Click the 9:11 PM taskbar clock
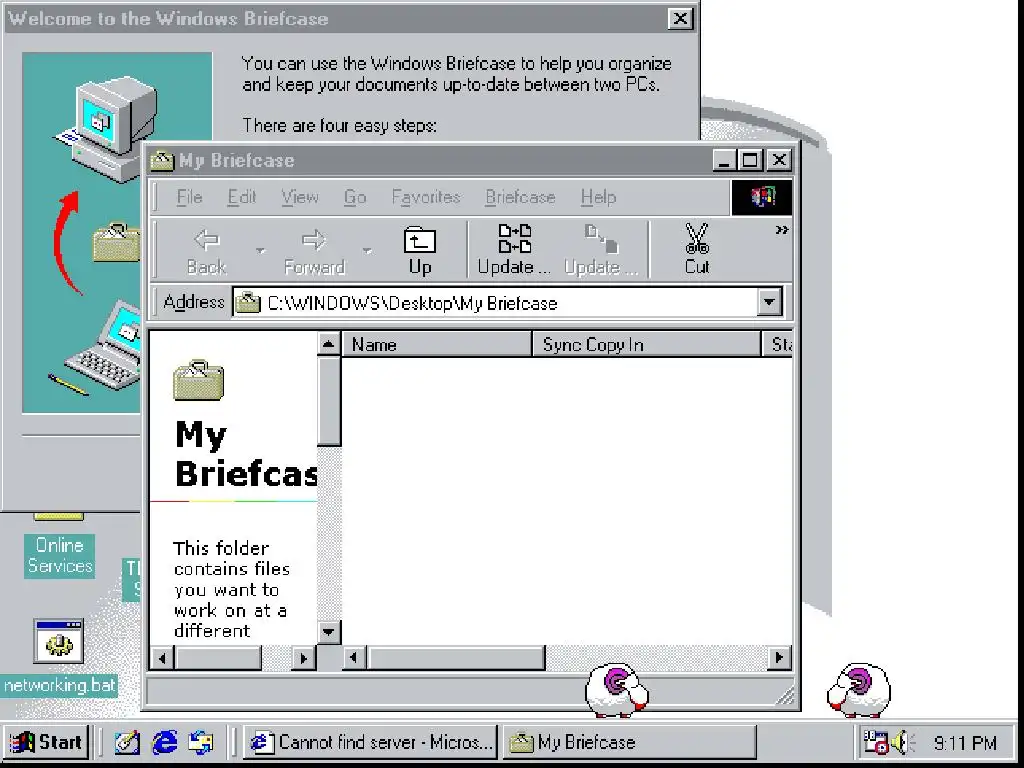 click(x=965, y=743)
